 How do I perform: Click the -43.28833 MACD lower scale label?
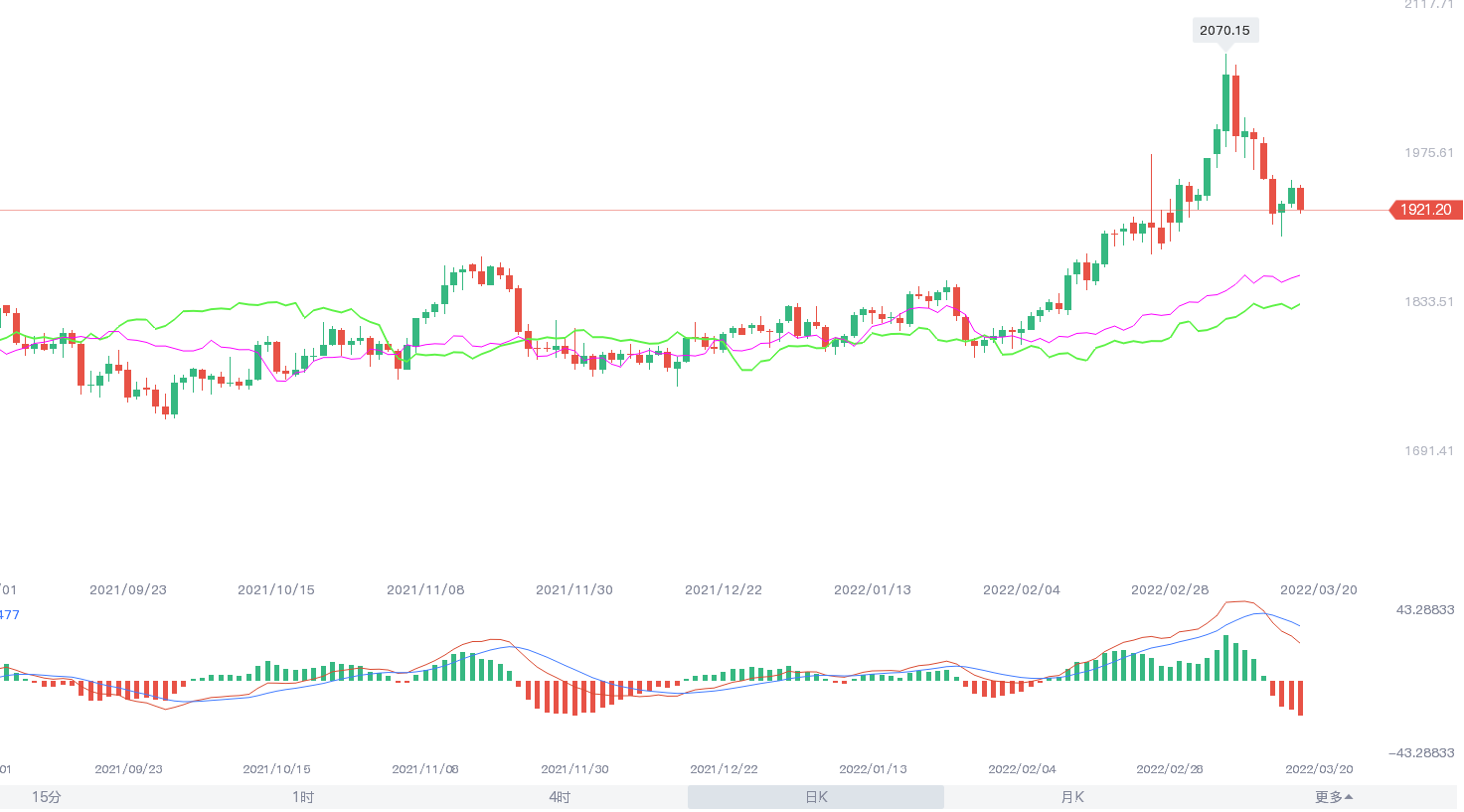coord(1421,752)
